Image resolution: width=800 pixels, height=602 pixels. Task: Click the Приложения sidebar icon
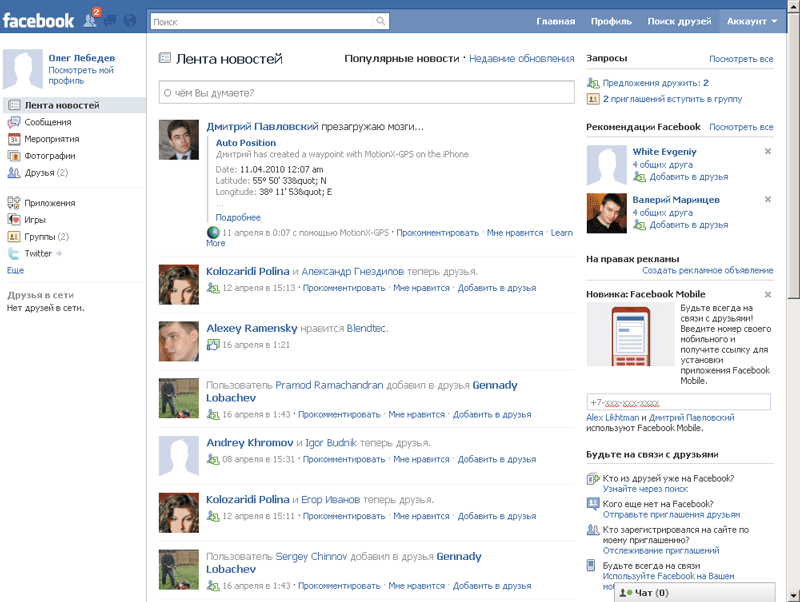tap(14, 203)
